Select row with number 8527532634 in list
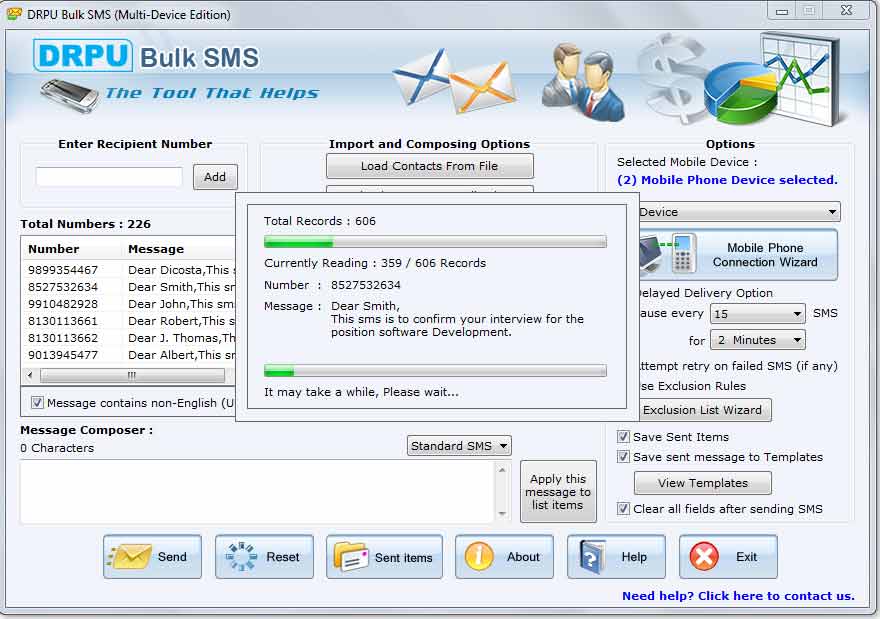 click(129, 287)
